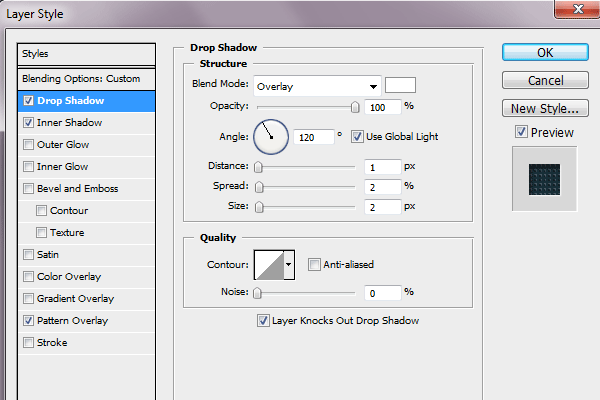Open the Blend Mode dropdown

(317, 86)
